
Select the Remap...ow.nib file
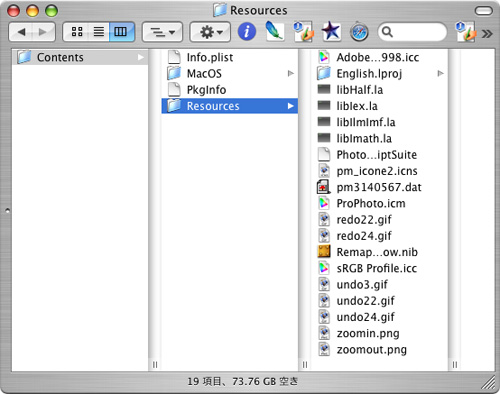tap(380, 252)
